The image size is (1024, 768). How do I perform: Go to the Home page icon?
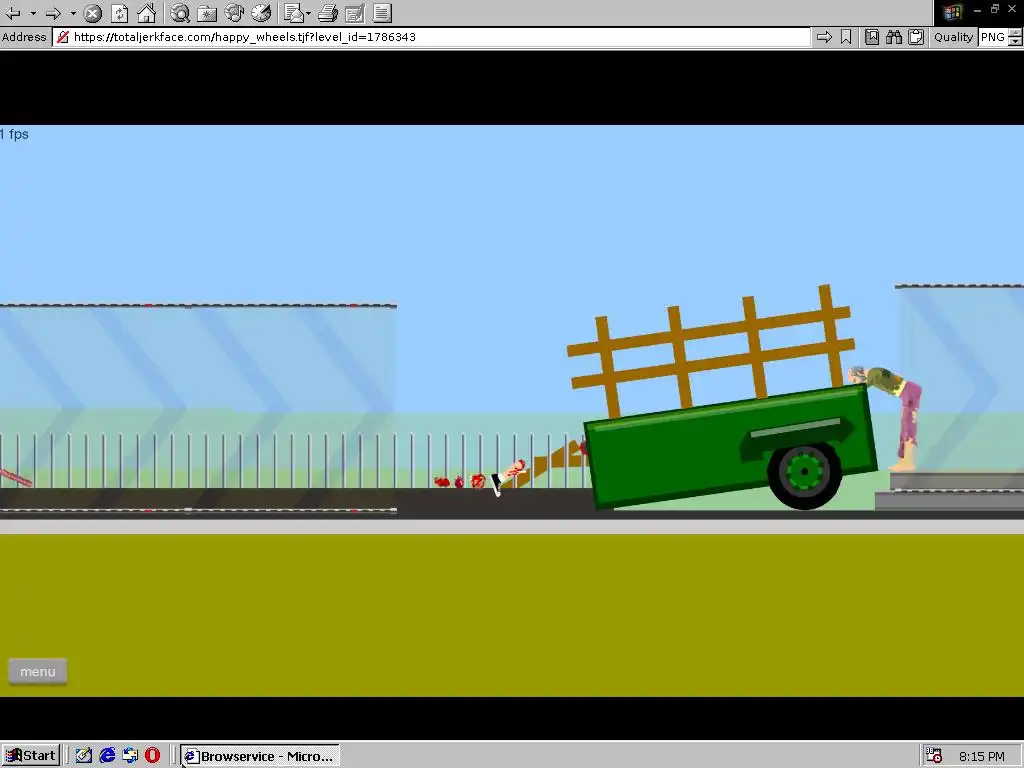point(146,13)
